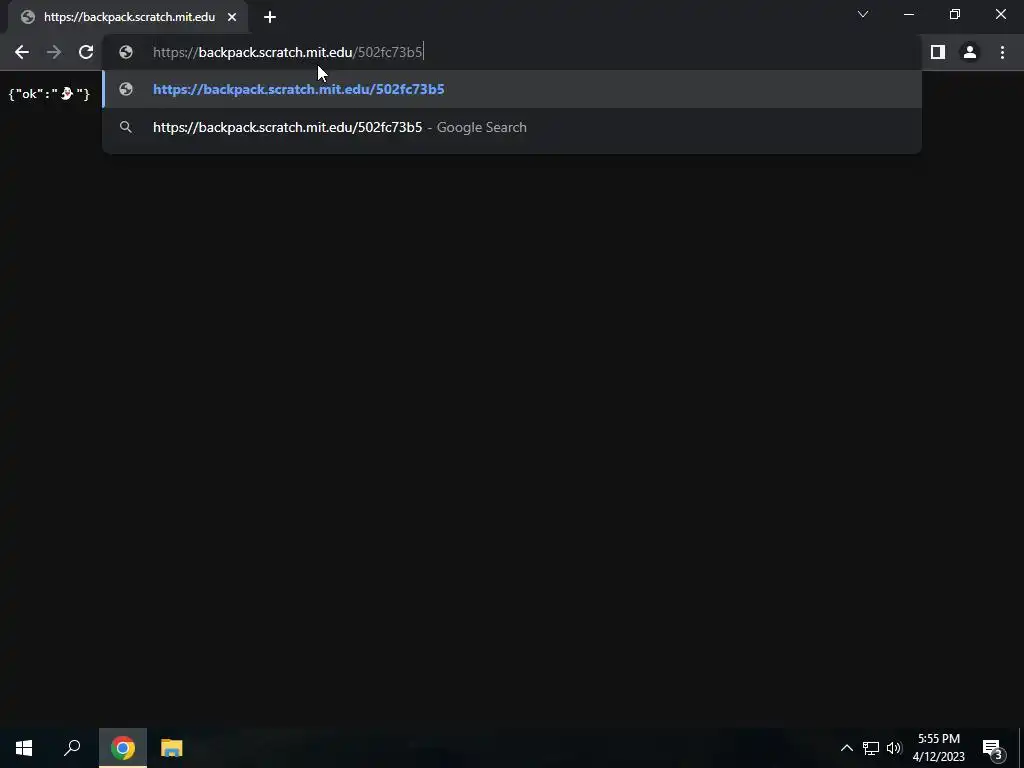Click into the address bar URL text
This screenshot has height=768, width=1024.
[x=288, y=52]
